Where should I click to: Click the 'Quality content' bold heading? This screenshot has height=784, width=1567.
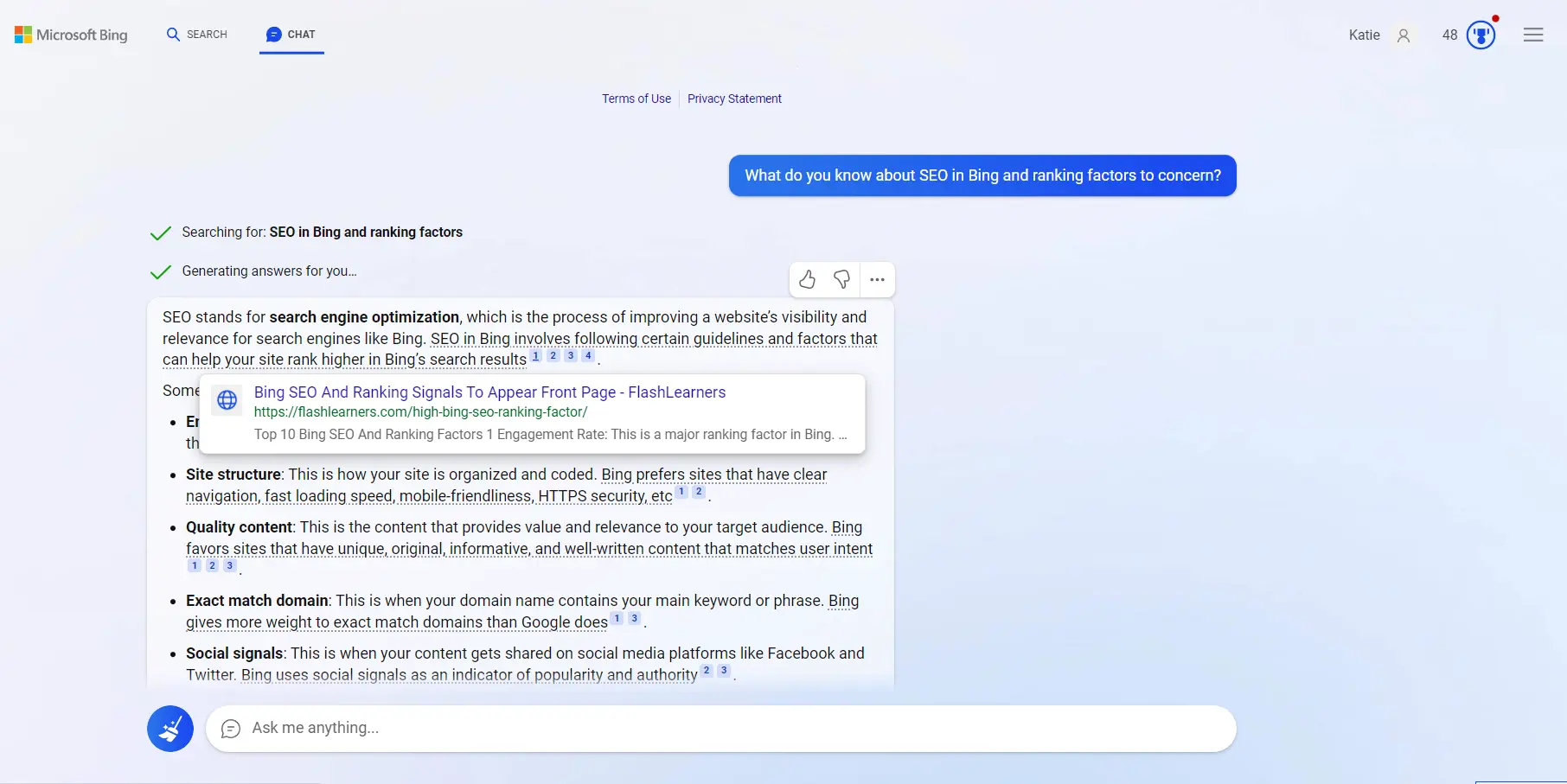tap(240, 527)
